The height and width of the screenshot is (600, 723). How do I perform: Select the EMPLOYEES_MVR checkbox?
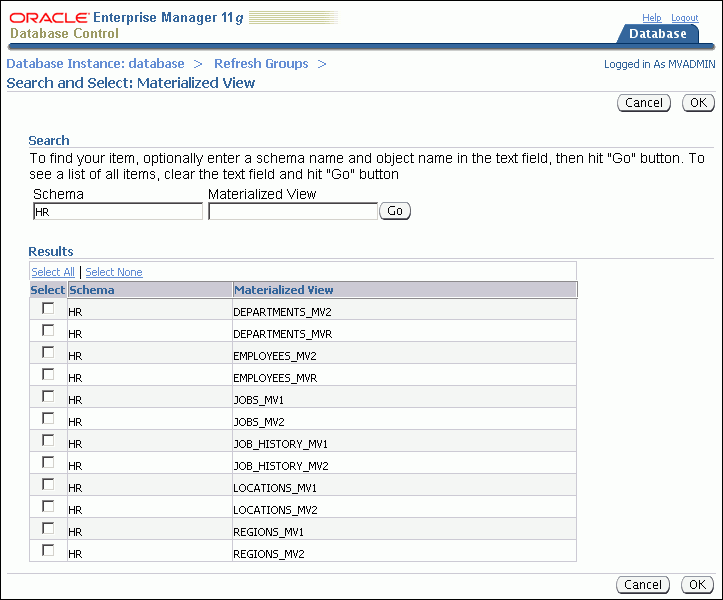48,374
